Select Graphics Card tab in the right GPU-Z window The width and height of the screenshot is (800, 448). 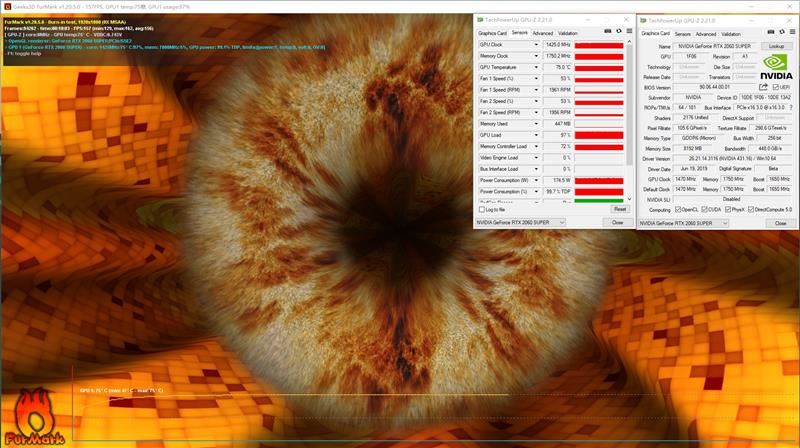pyautogui.click(x=656, y=33)
